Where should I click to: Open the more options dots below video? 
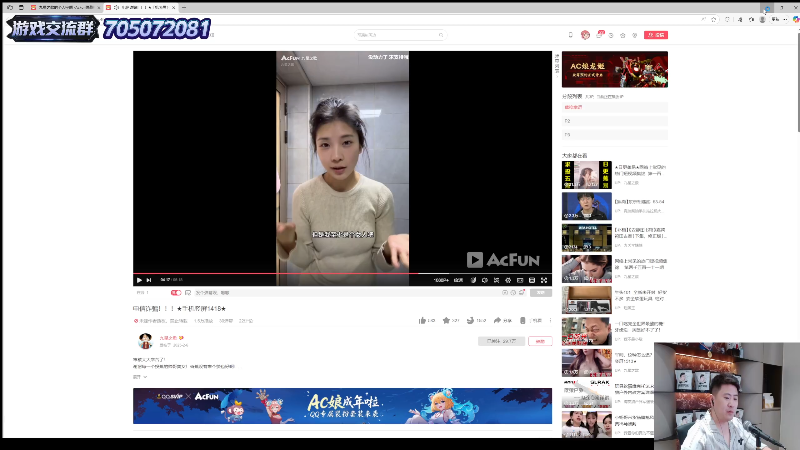coord(550,320)
